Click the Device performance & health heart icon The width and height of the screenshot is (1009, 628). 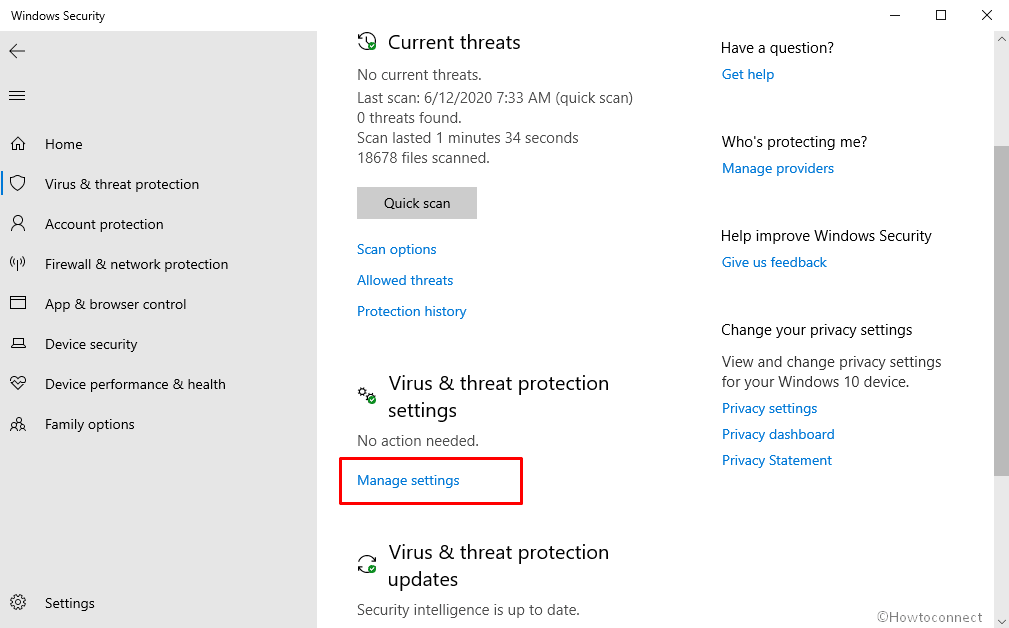(x=18, y=383)
